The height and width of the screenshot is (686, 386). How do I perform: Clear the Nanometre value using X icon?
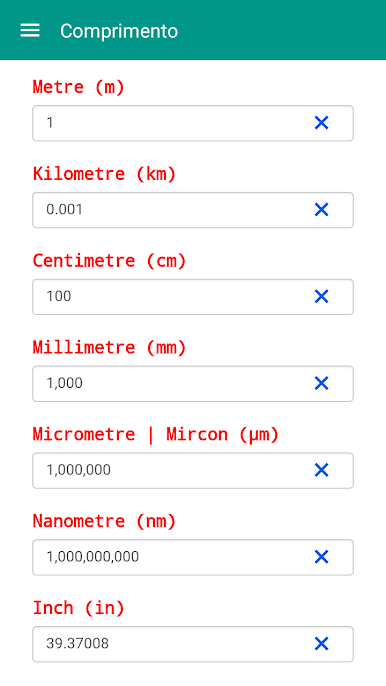pos(321,557)
